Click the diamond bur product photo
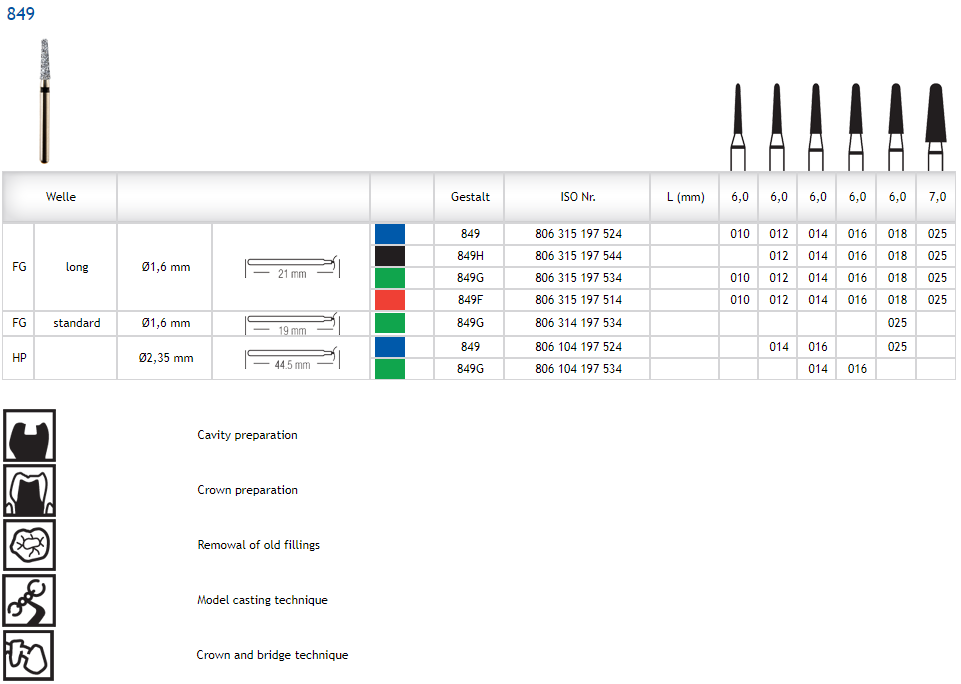961x684 pixels. click(x=45, y=100)
